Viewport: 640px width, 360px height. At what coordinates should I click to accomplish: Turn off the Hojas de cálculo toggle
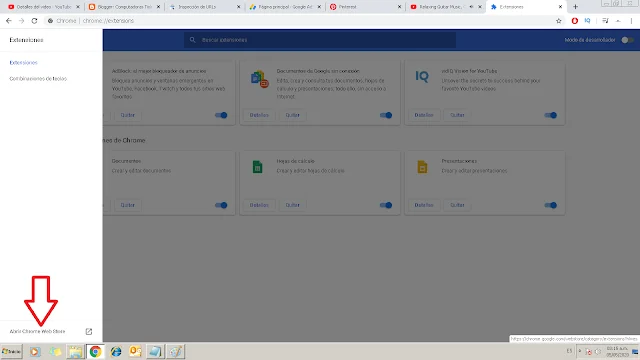pyautogui.click(x=386, y=205)
